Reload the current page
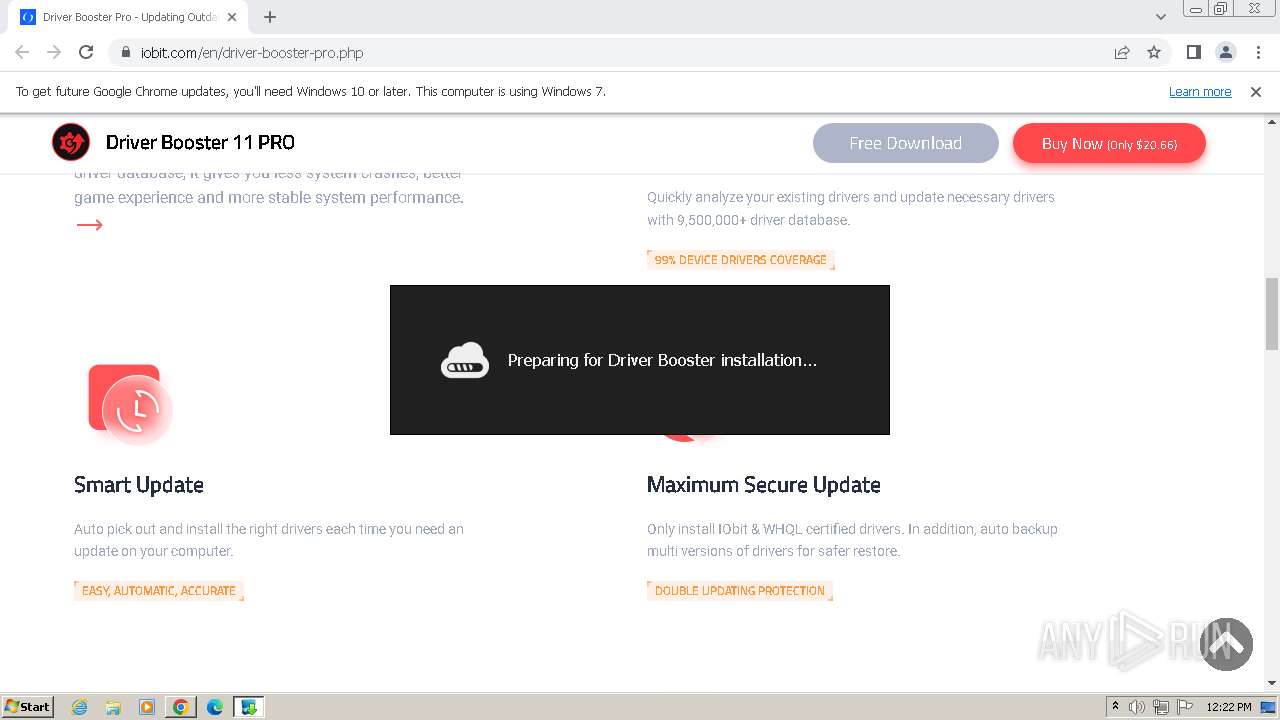The width and height of the screenshot is (1280, 720). pyautogui.click(x=86, y=52)
